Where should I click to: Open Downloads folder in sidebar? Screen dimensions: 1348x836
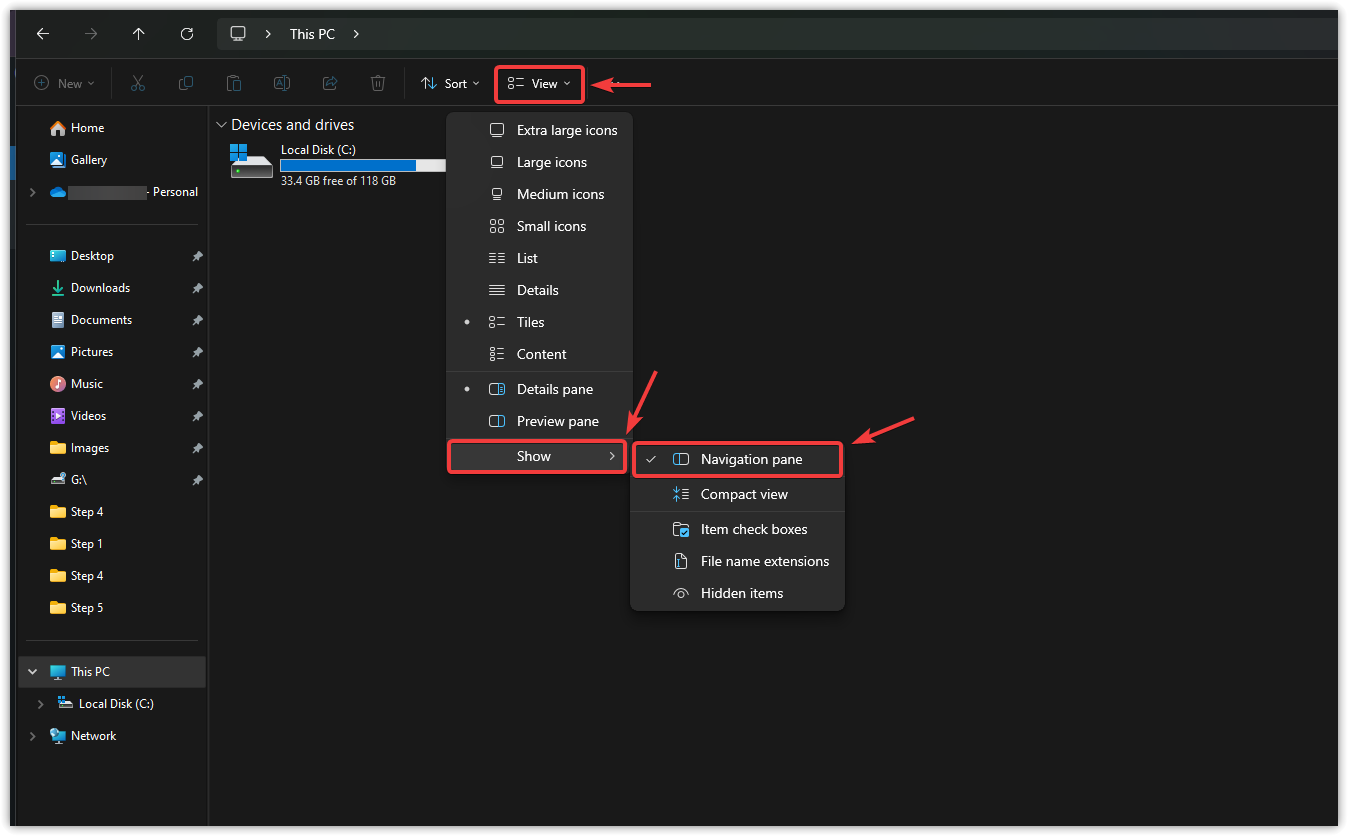(x=100, y=288)
